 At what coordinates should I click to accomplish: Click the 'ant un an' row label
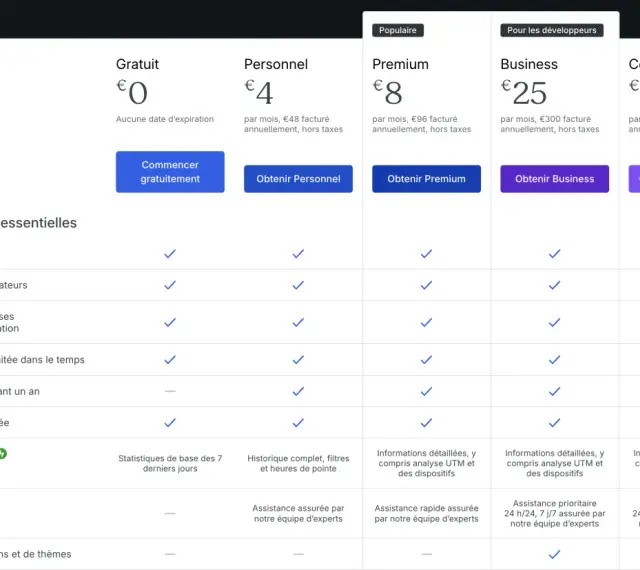pyautogui.click(x=20, y=391)
